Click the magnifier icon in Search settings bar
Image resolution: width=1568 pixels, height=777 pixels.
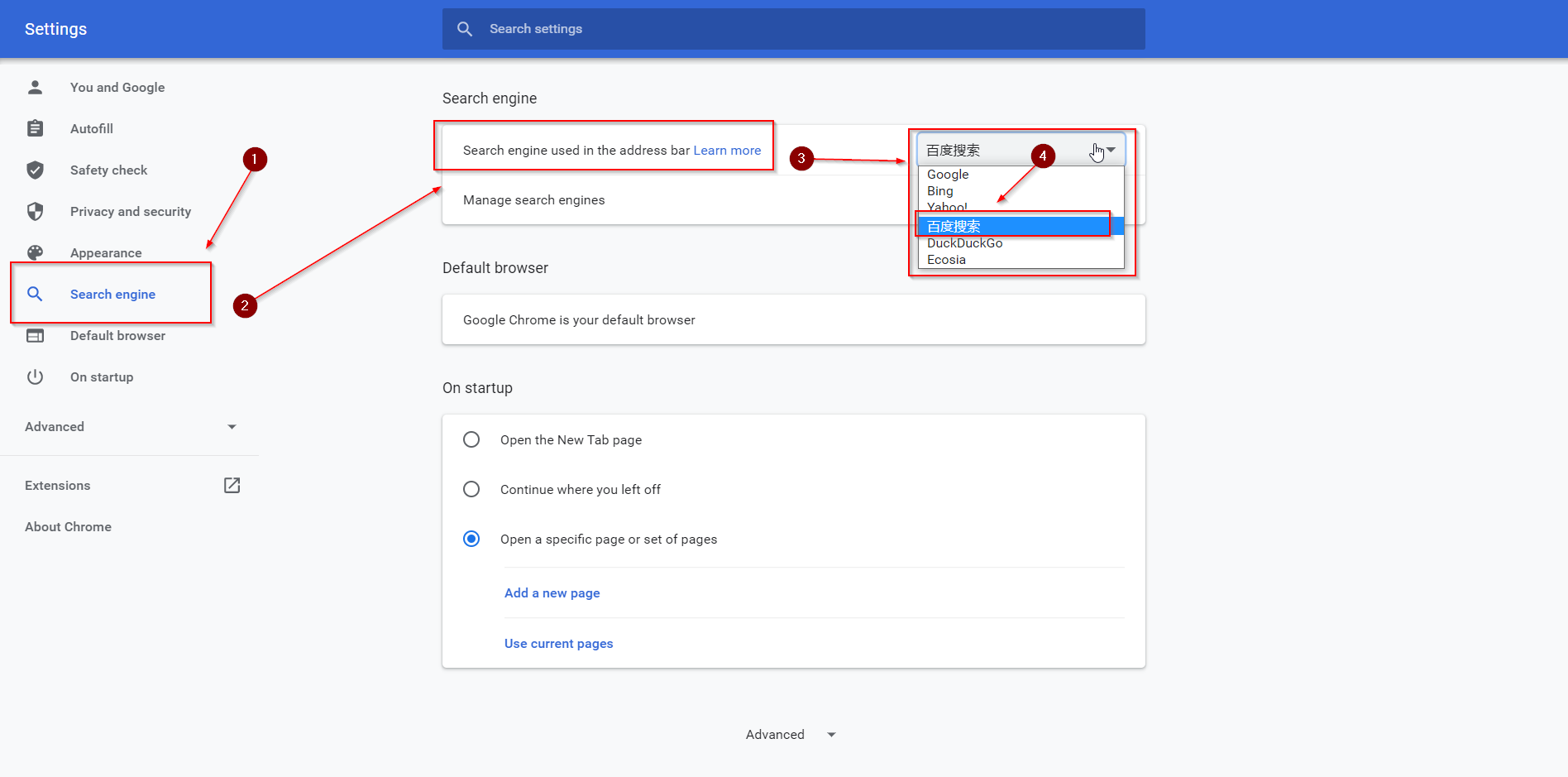[465, 29]
